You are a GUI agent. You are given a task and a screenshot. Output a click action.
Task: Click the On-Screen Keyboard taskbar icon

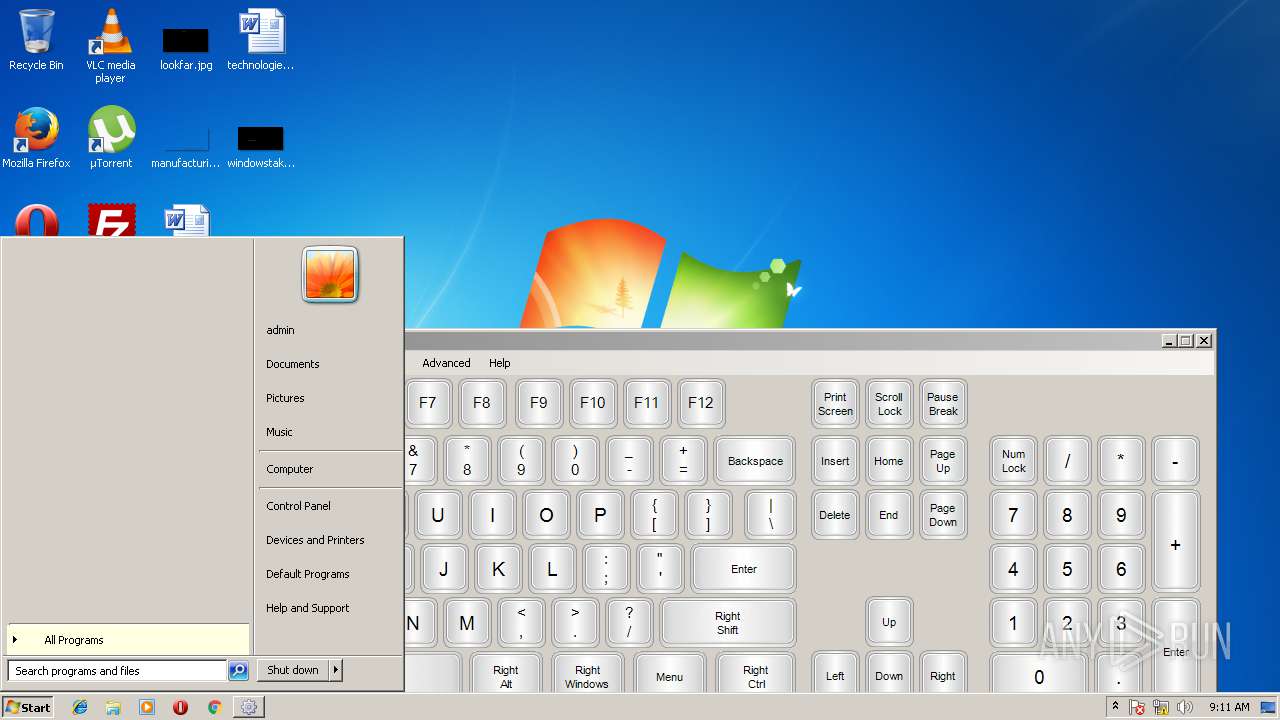click(x=248, y=707)
